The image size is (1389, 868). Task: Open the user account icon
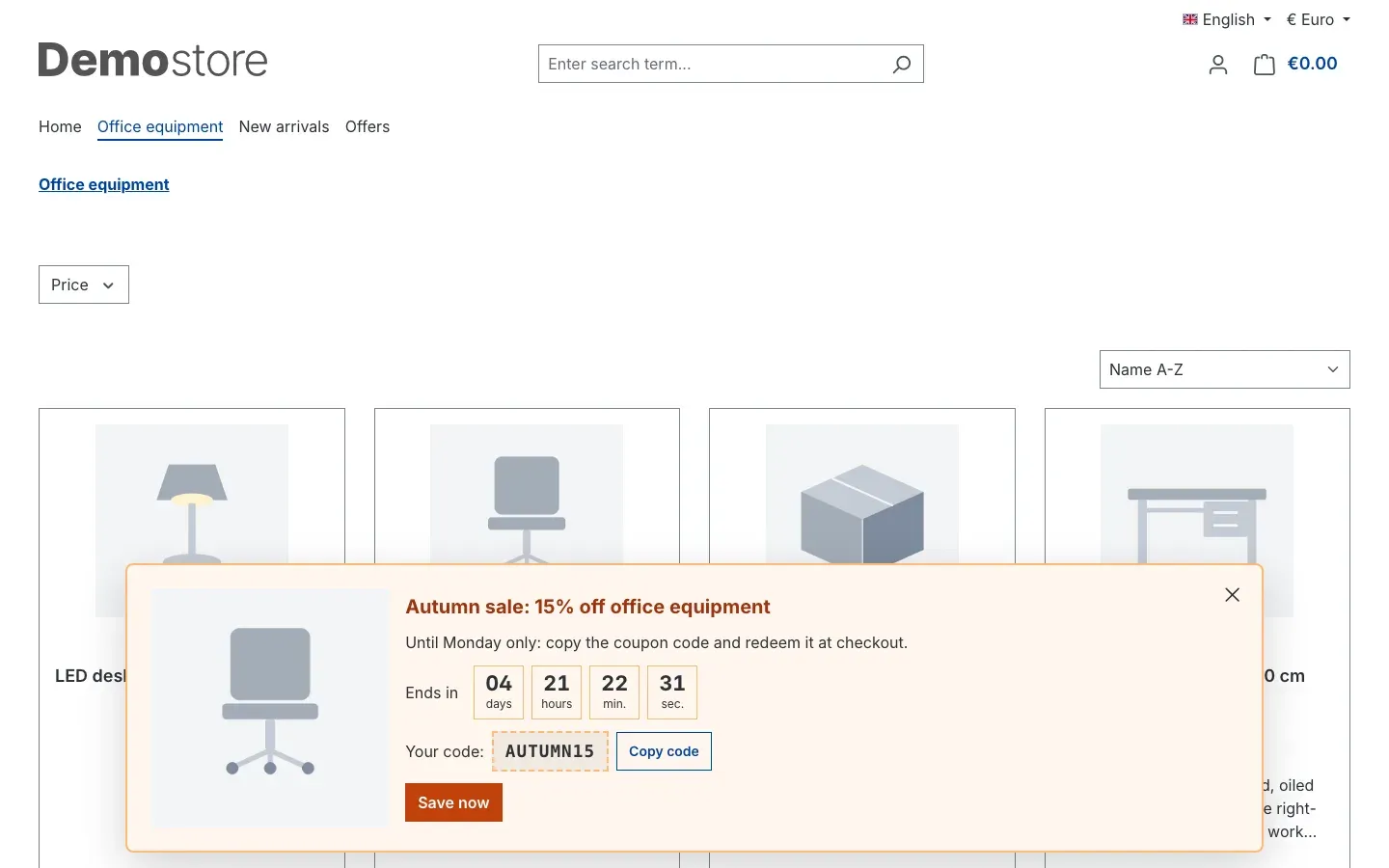[1218, 65]
